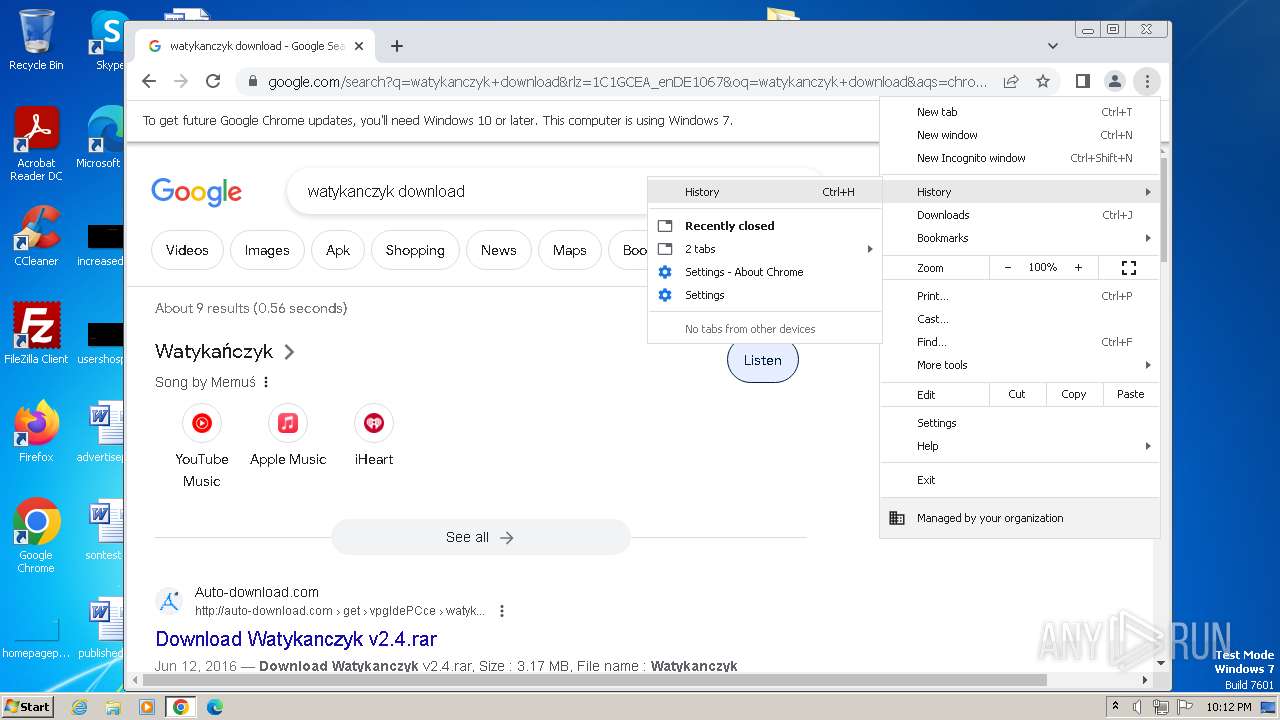The image size is (1280, 720).
Task: Select New Incognito window menu item
Action: pyautogui.click(x=1020, y=158)
